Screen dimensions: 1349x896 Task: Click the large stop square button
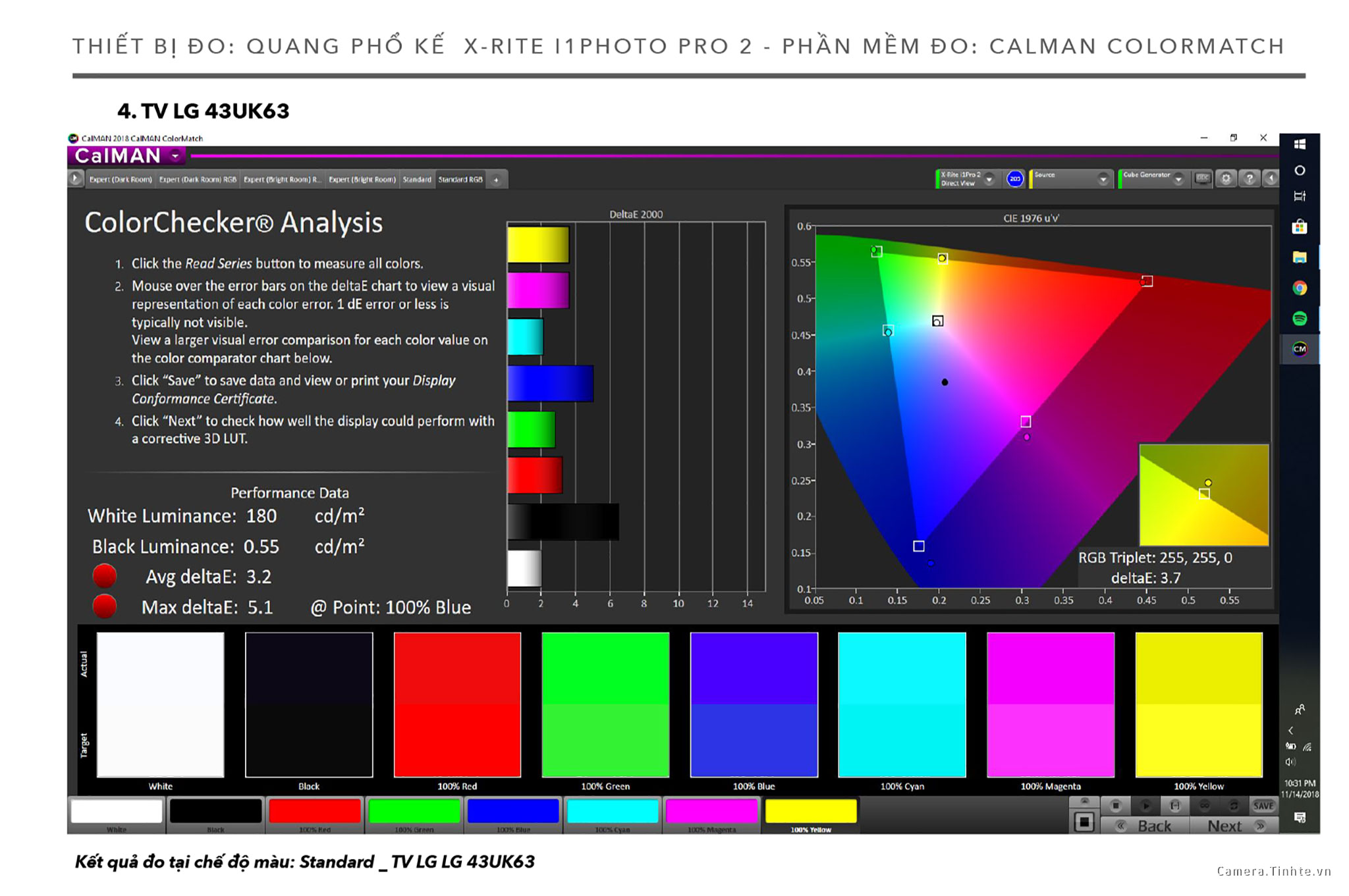coord(1084,822)
